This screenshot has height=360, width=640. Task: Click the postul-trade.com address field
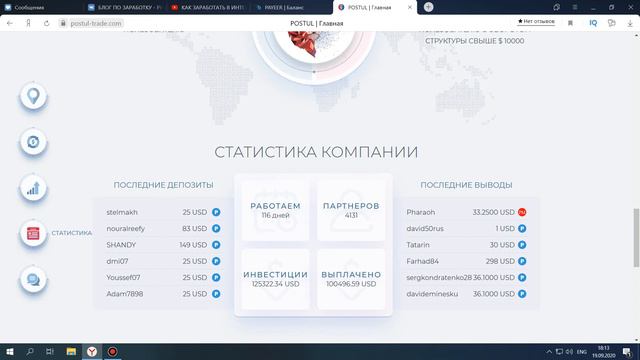click(x=96, y=24)
